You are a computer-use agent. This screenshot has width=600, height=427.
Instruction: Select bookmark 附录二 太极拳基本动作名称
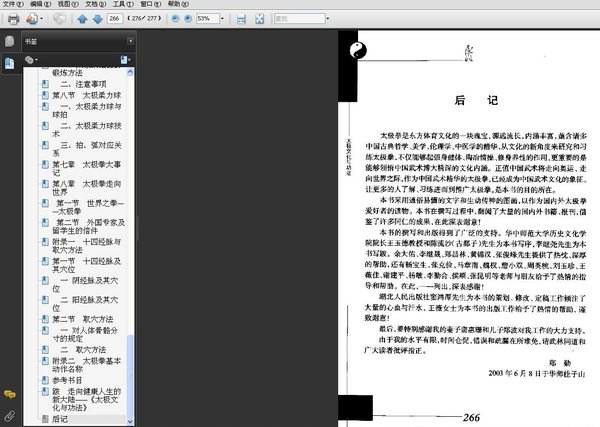click(x=86, y=365)
